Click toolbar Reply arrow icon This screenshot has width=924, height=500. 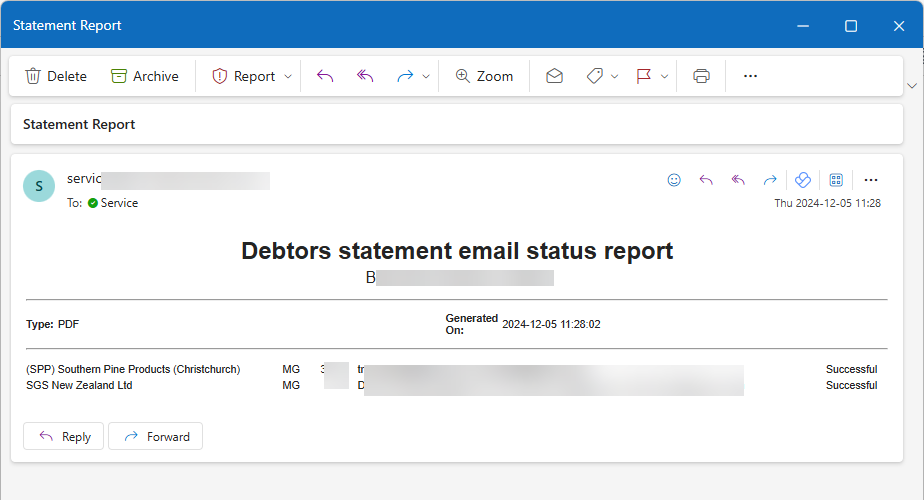[324, 76]
